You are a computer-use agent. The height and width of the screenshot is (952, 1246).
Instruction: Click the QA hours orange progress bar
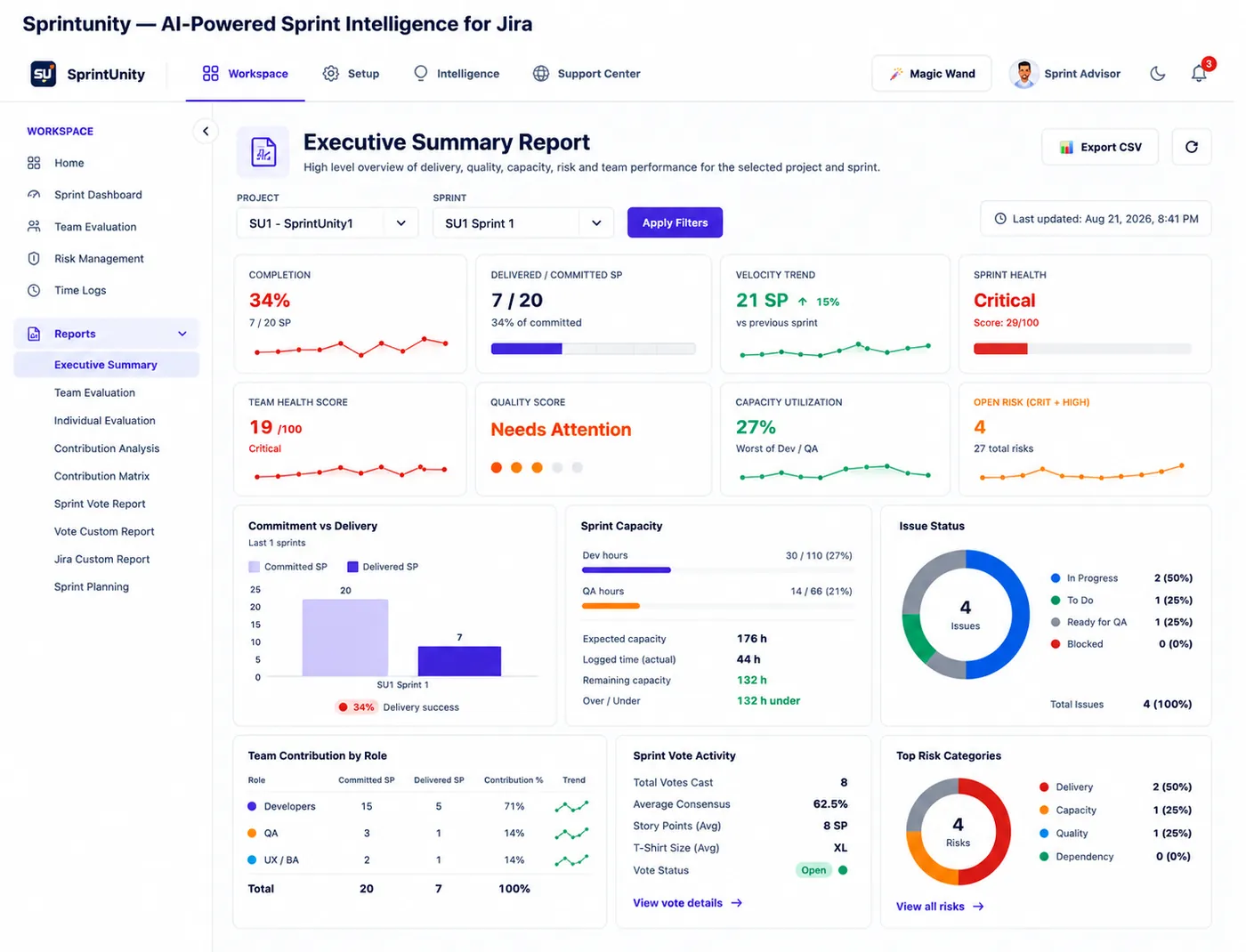pyautogui.click(x=611, y=606)
